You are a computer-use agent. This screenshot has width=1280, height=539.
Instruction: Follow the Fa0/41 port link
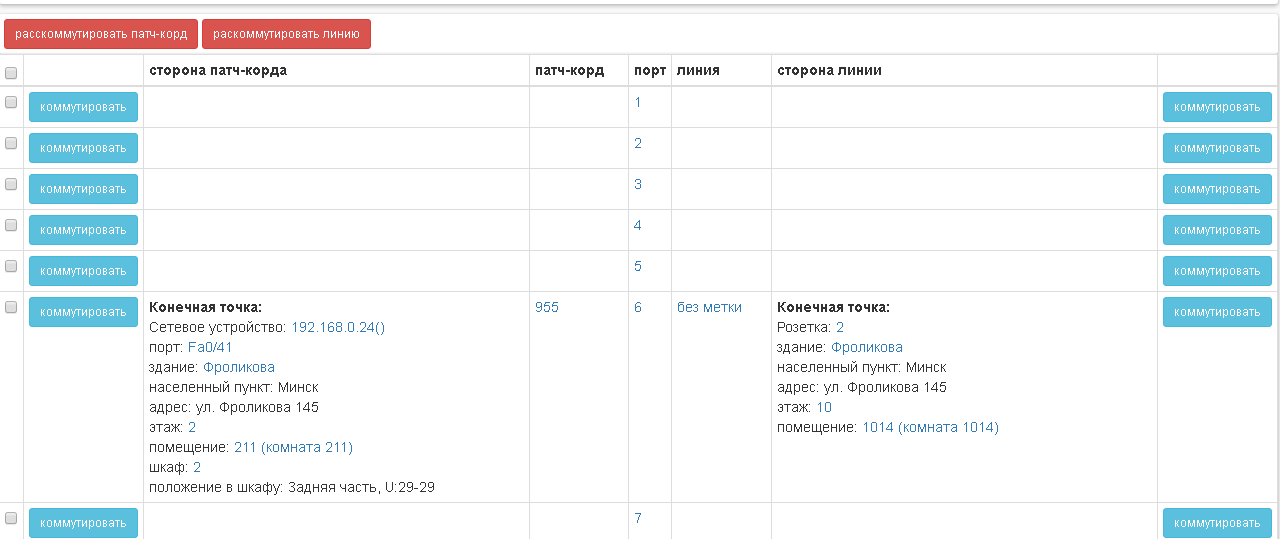(210, 347)
